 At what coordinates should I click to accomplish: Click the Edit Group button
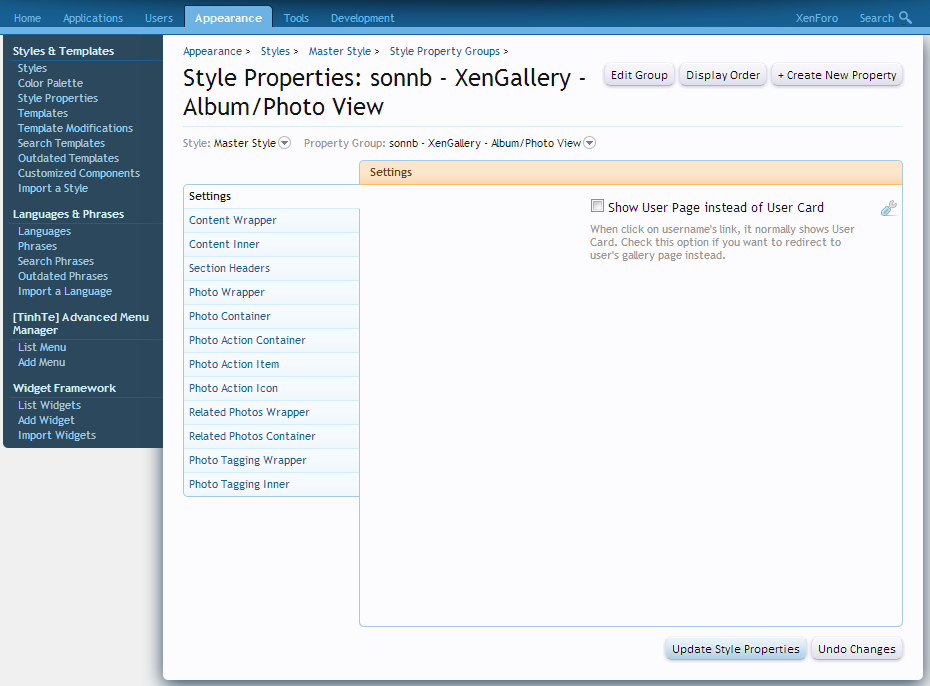(638, 74)
